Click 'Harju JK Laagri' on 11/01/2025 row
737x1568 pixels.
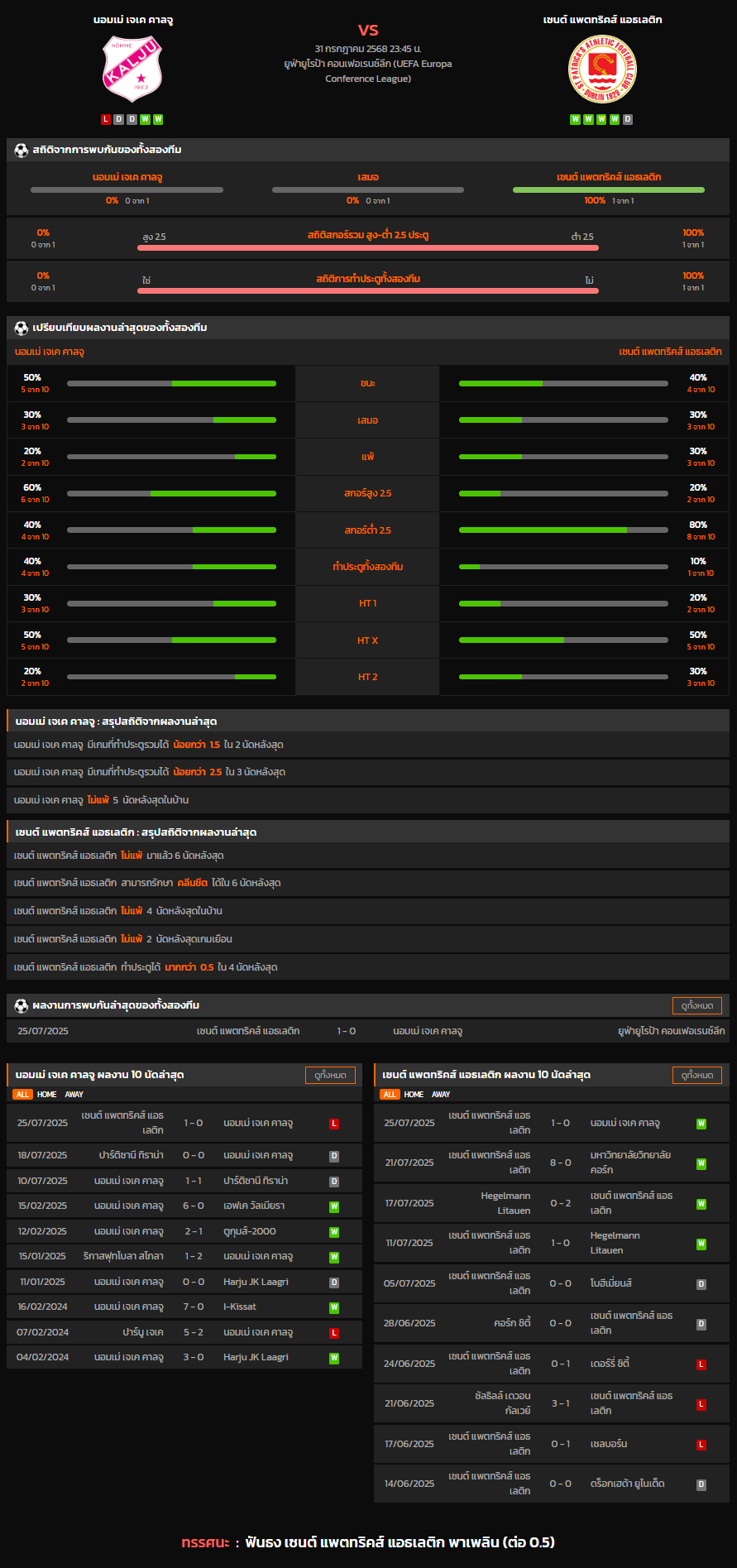256,1282
